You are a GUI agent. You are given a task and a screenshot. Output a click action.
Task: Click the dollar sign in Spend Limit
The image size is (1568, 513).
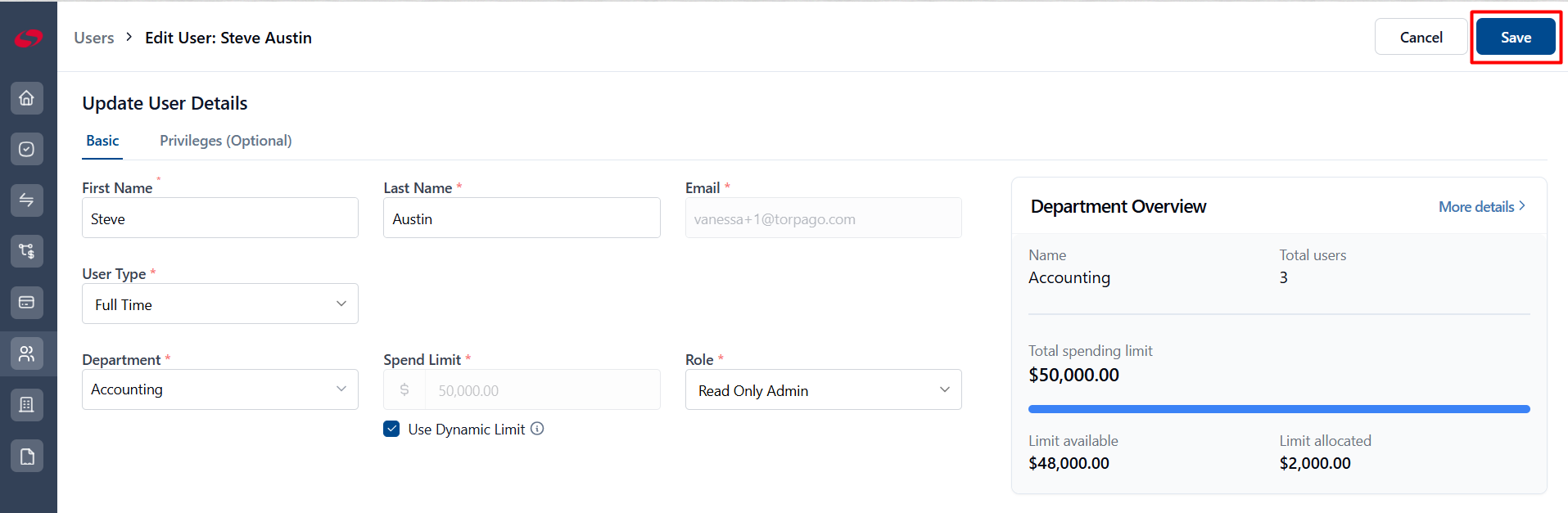404,390
